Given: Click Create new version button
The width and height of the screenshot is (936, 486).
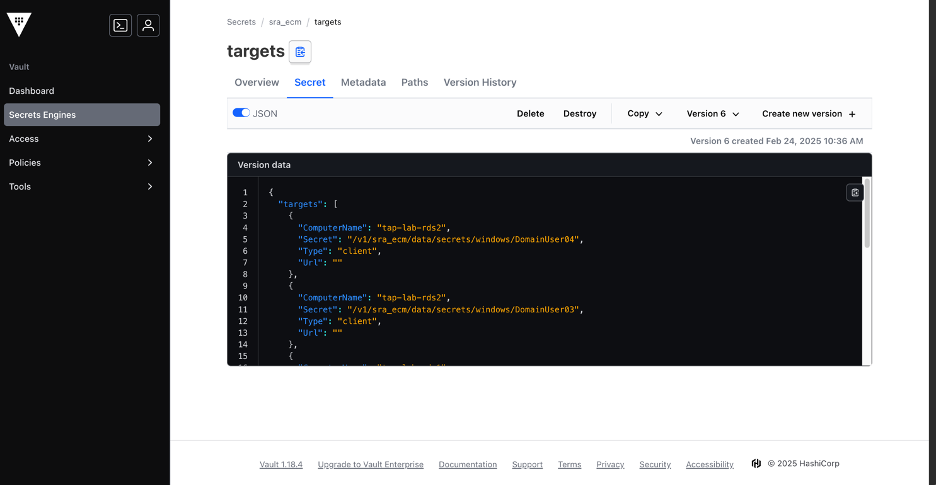Looking at the screenshot, I should pos(809,113).
